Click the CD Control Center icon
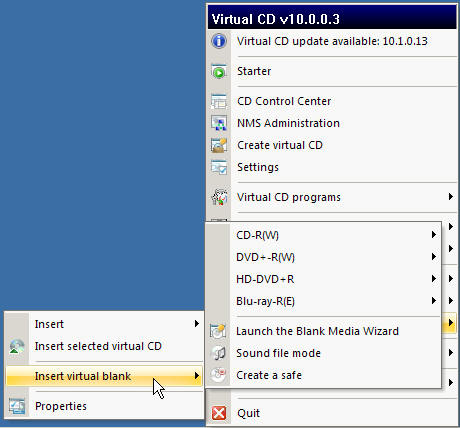The width and height of the screenshot is (460, 428). pos(219,101)
